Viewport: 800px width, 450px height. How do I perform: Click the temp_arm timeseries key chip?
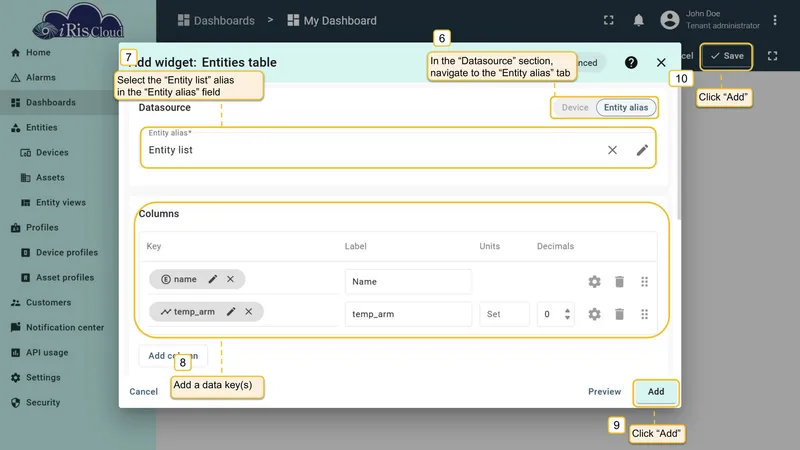(206, 312)
